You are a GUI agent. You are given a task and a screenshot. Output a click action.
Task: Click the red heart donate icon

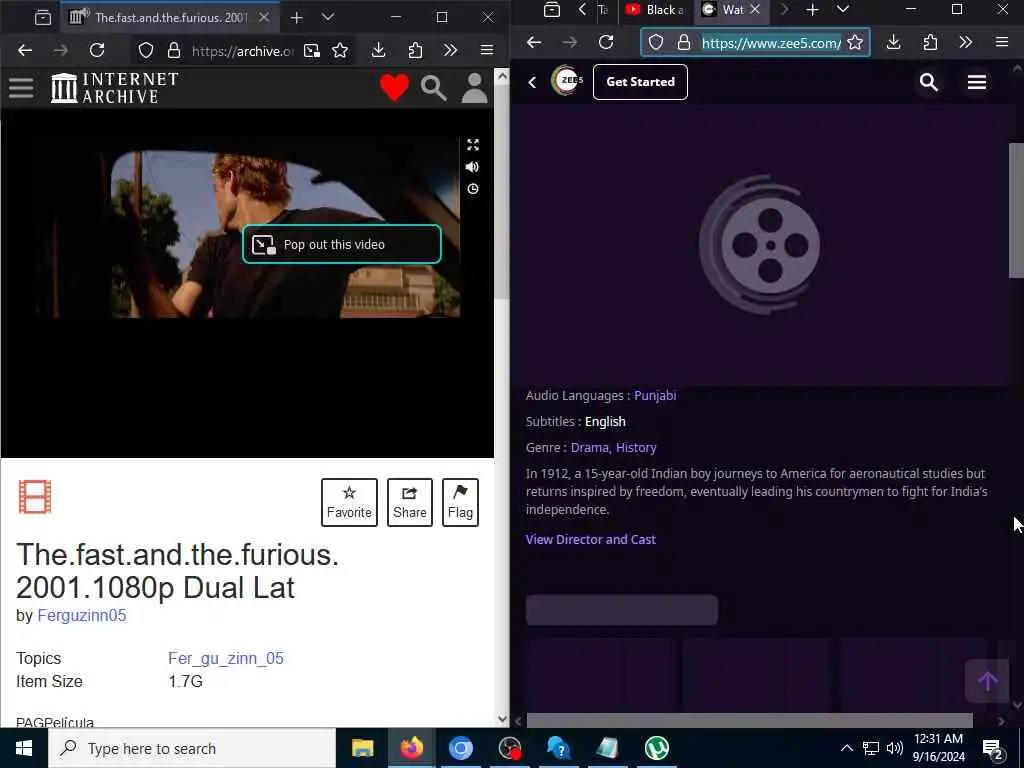394,88
